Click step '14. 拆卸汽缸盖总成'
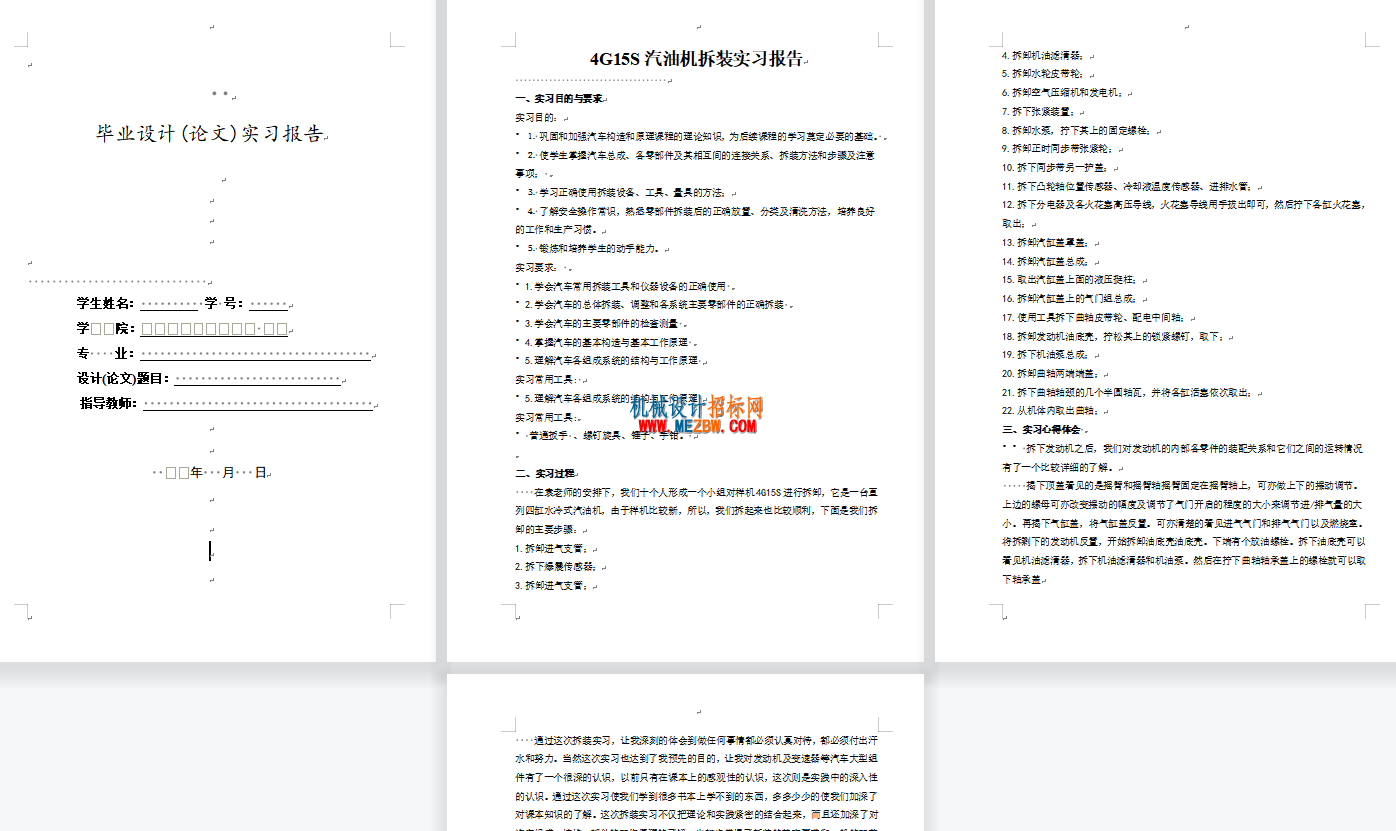 [x=1045, y=261]
